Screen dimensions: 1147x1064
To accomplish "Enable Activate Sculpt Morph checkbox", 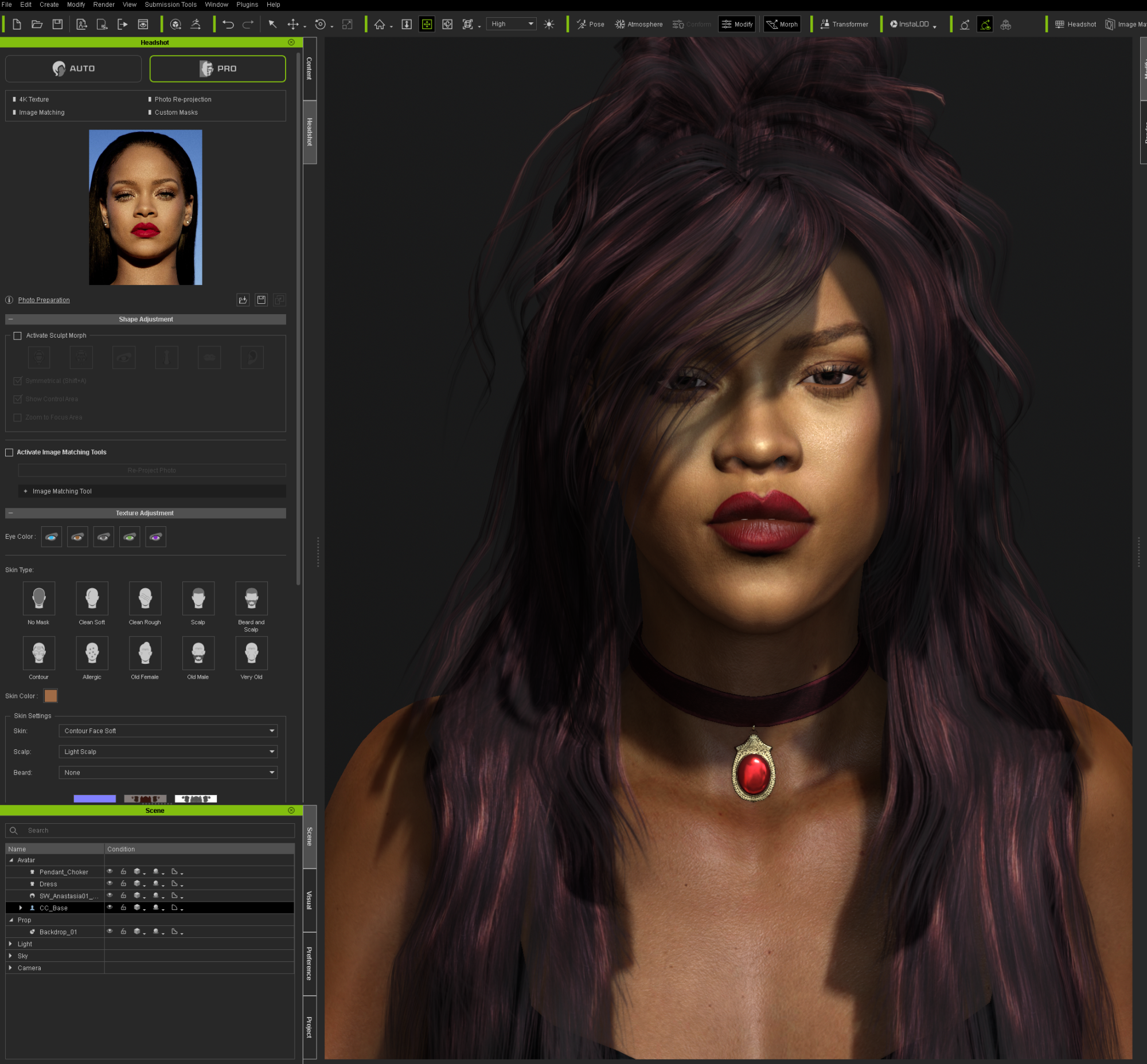I will click(18, 336).
